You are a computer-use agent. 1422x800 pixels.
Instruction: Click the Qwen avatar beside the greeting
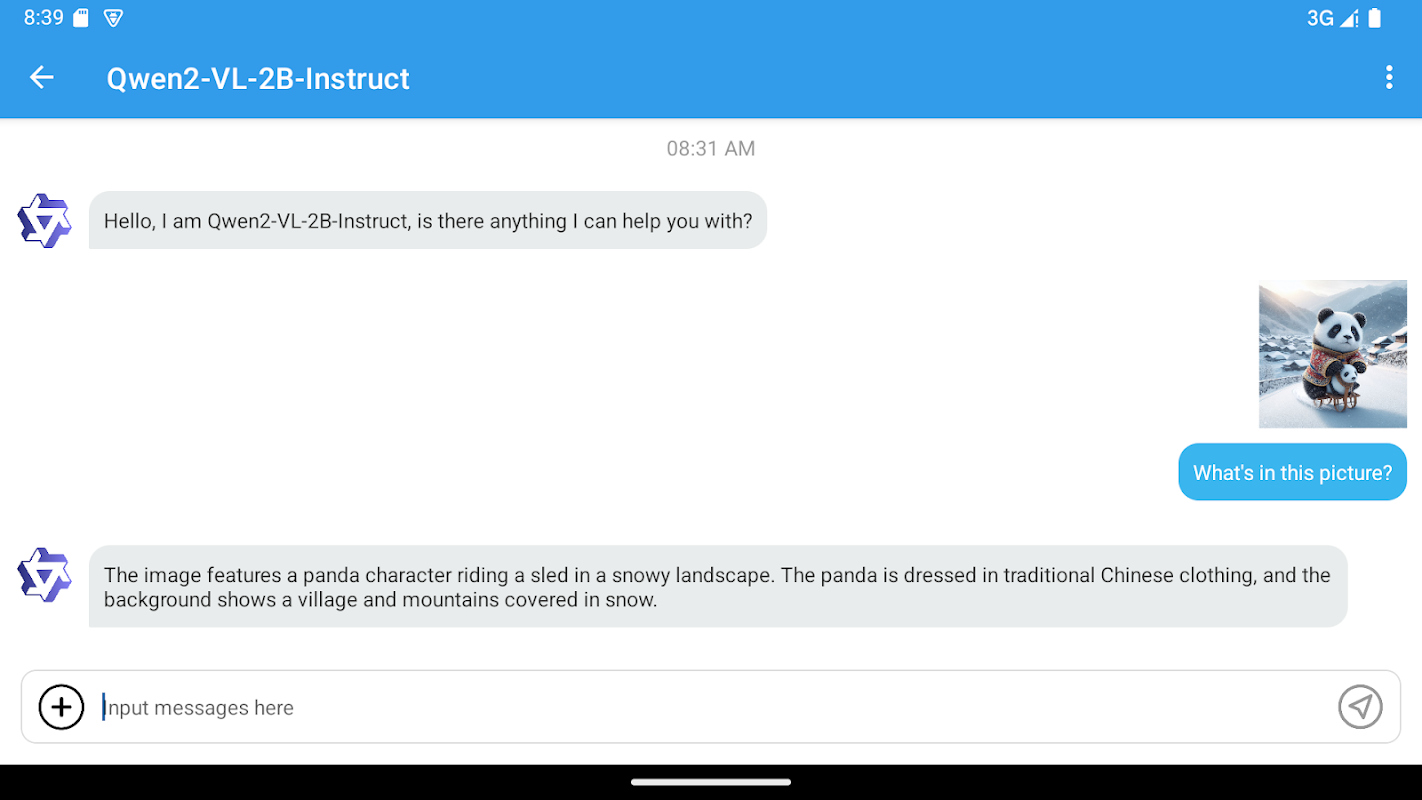[45, 220]
